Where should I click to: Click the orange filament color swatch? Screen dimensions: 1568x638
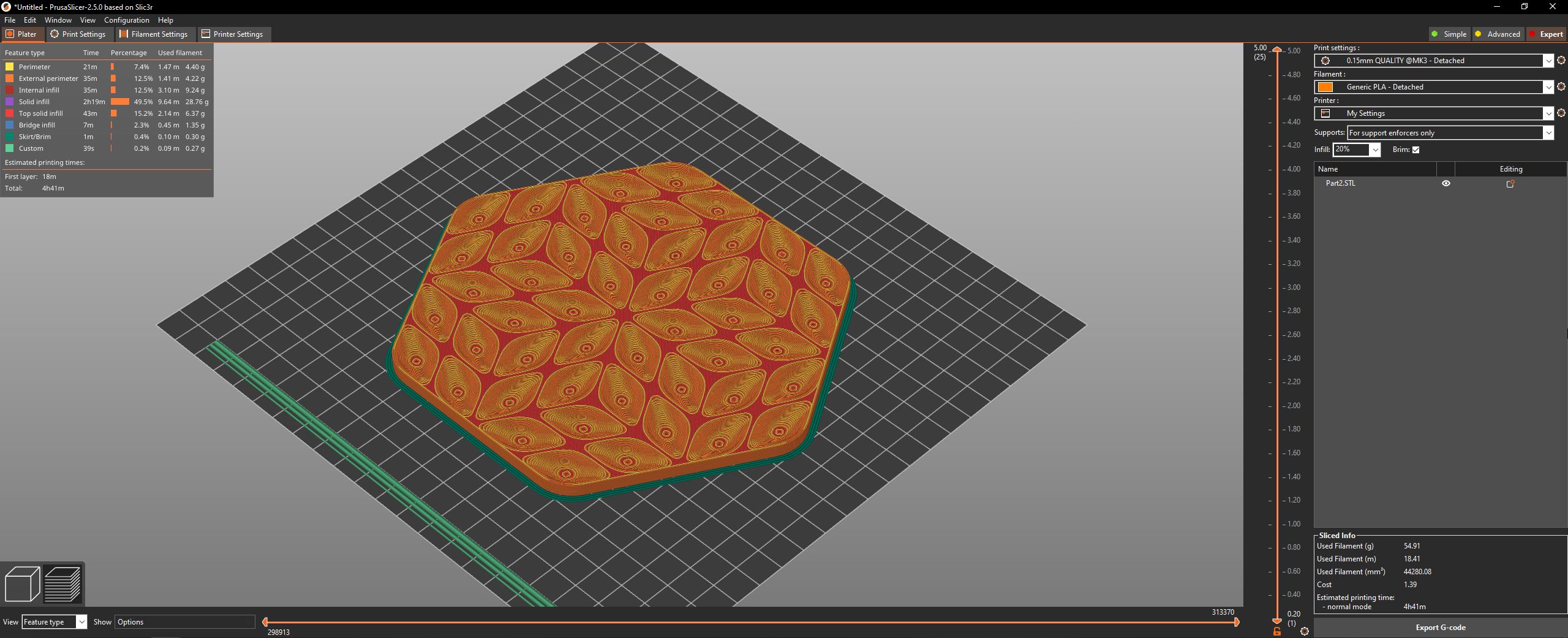click(1325, 87)
